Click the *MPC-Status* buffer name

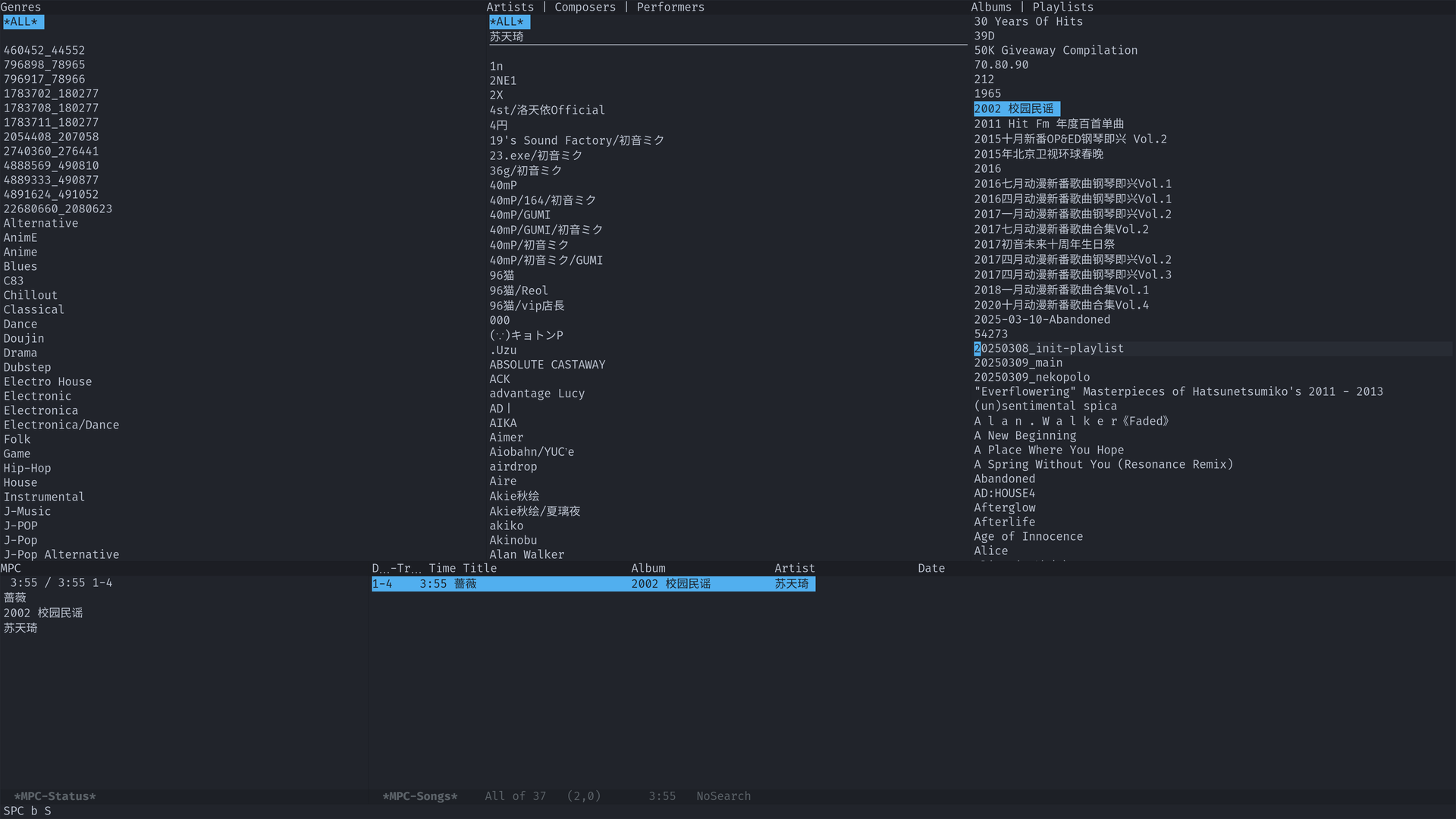[55, 796]
